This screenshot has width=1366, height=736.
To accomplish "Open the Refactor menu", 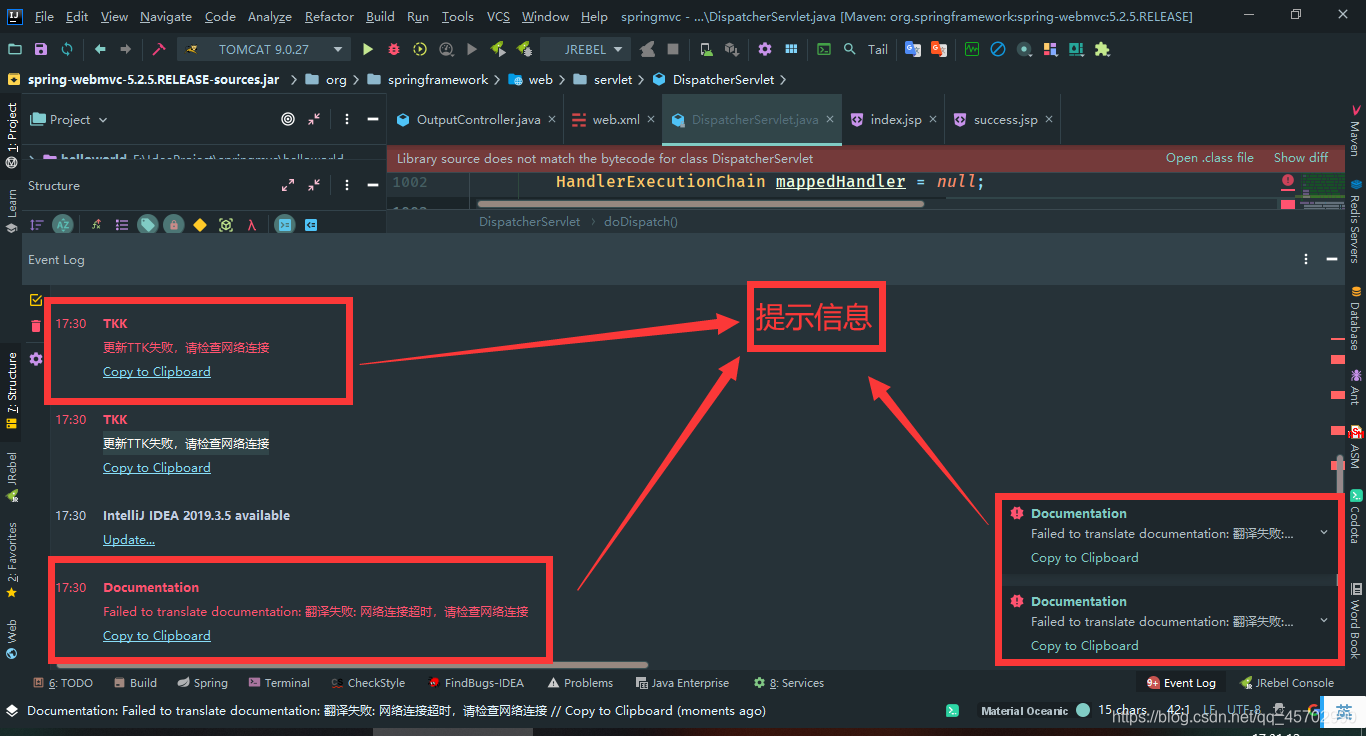I will (x=329, y=16).
